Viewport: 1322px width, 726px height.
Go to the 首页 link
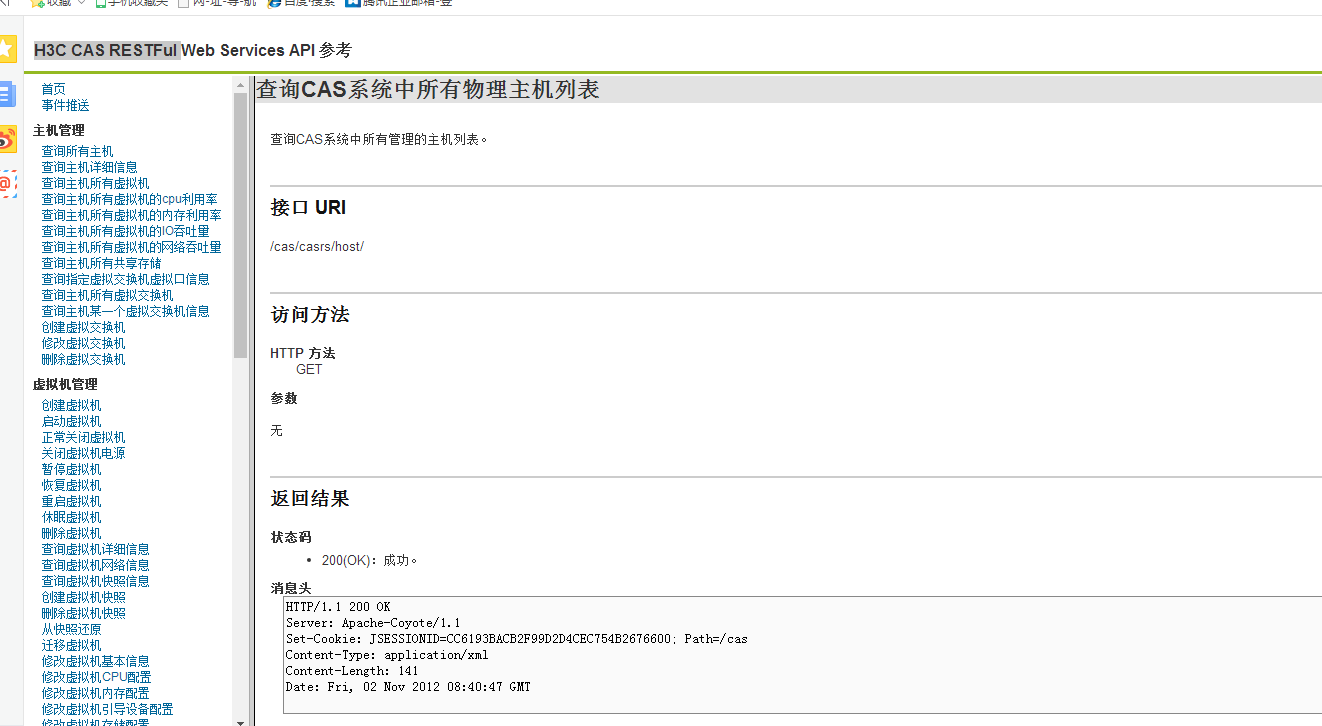pos(53,89)
